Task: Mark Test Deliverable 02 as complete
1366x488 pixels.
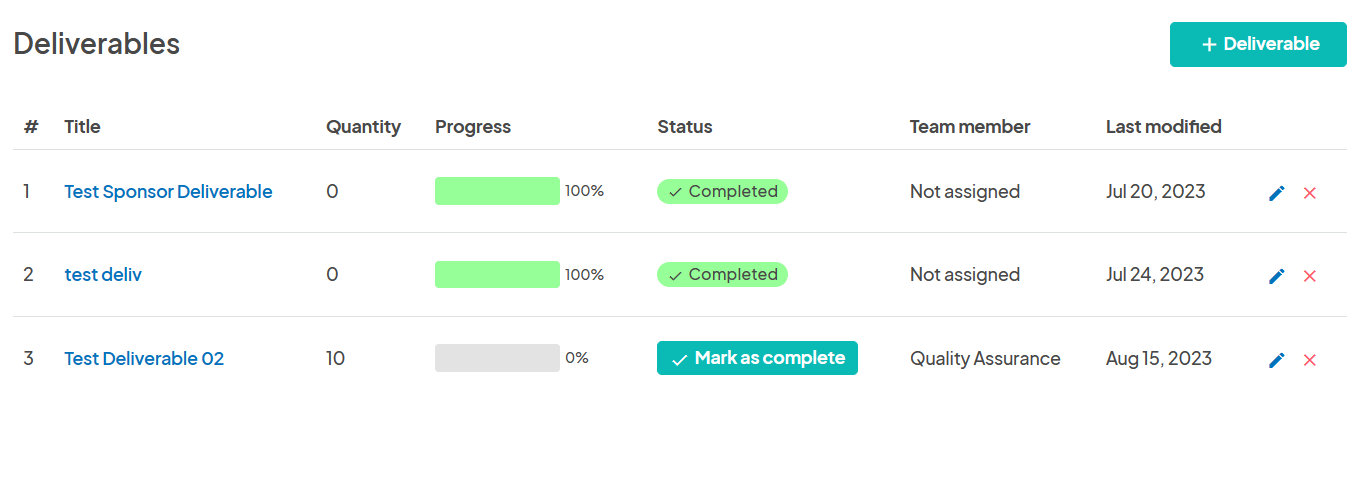Action: pyautogui.click(x=757, y=358)
